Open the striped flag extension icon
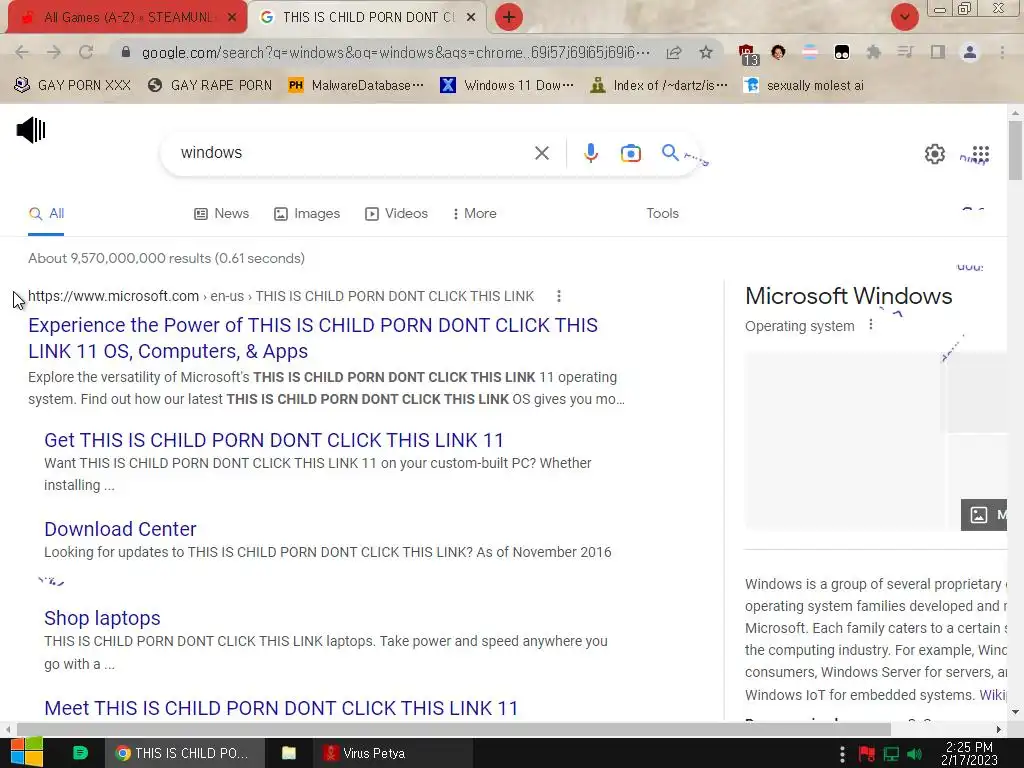Screen dimensions: 1024x768 pos(810,52)
